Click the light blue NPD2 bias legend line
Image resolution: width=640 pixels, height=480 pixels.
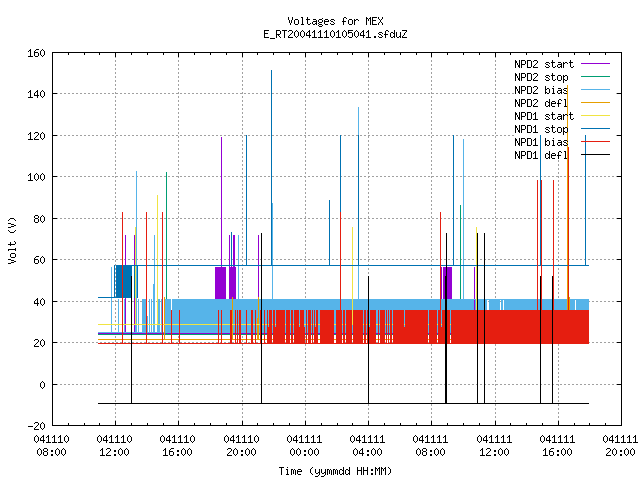(596, 90)
